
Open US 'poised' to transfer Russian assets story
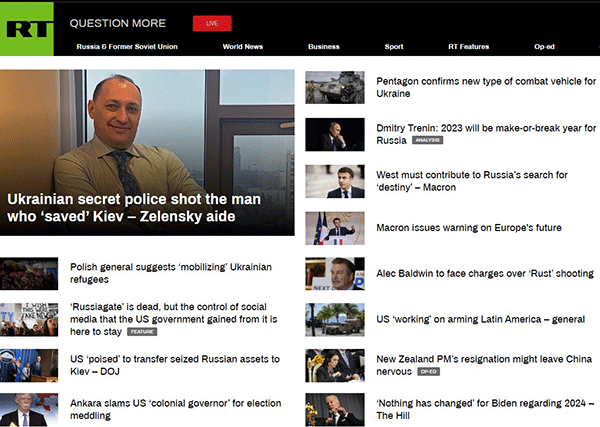tap(175, 365)
